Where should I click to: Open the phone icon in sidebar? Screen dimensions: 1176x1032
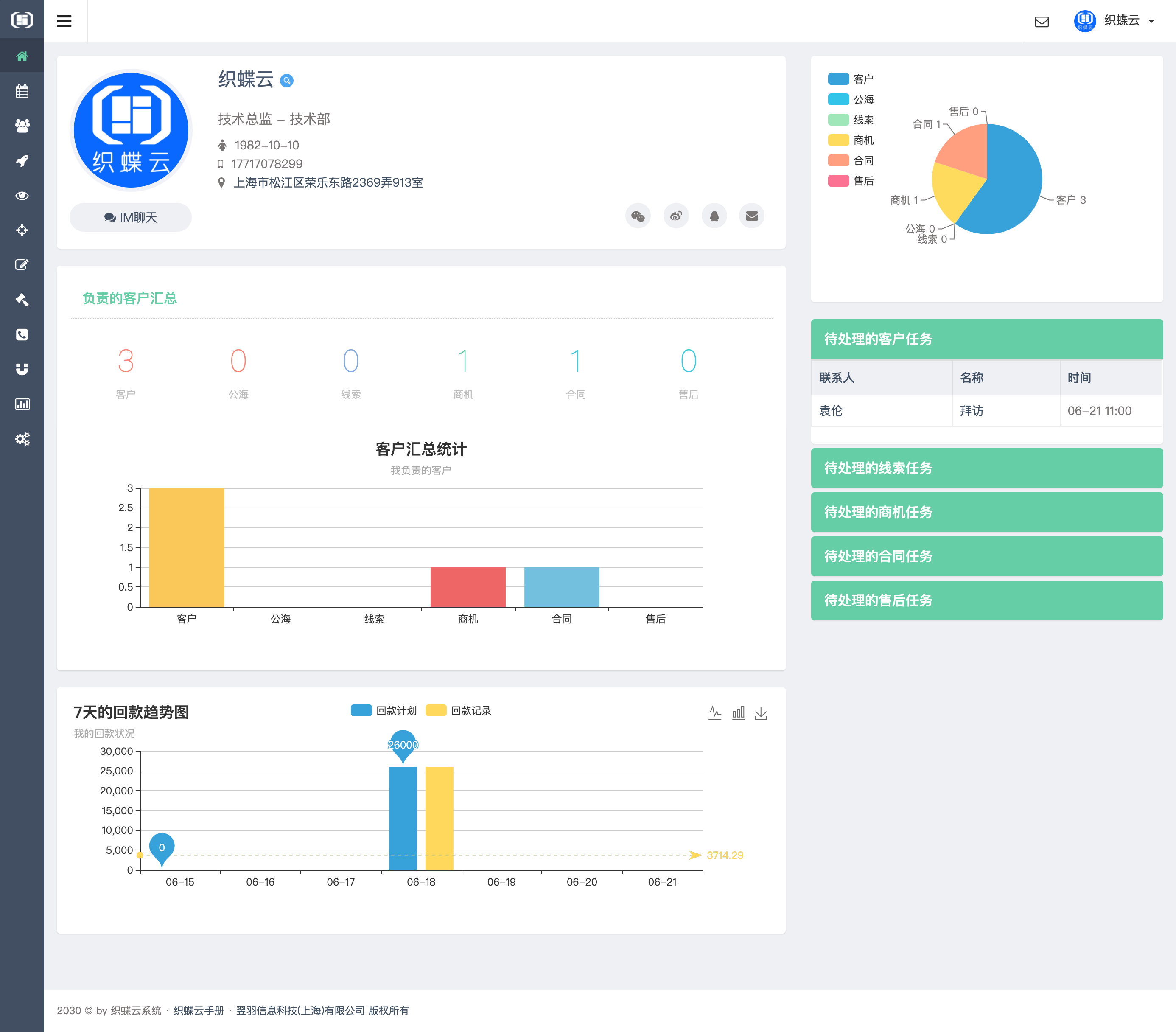tap(22, 334)
